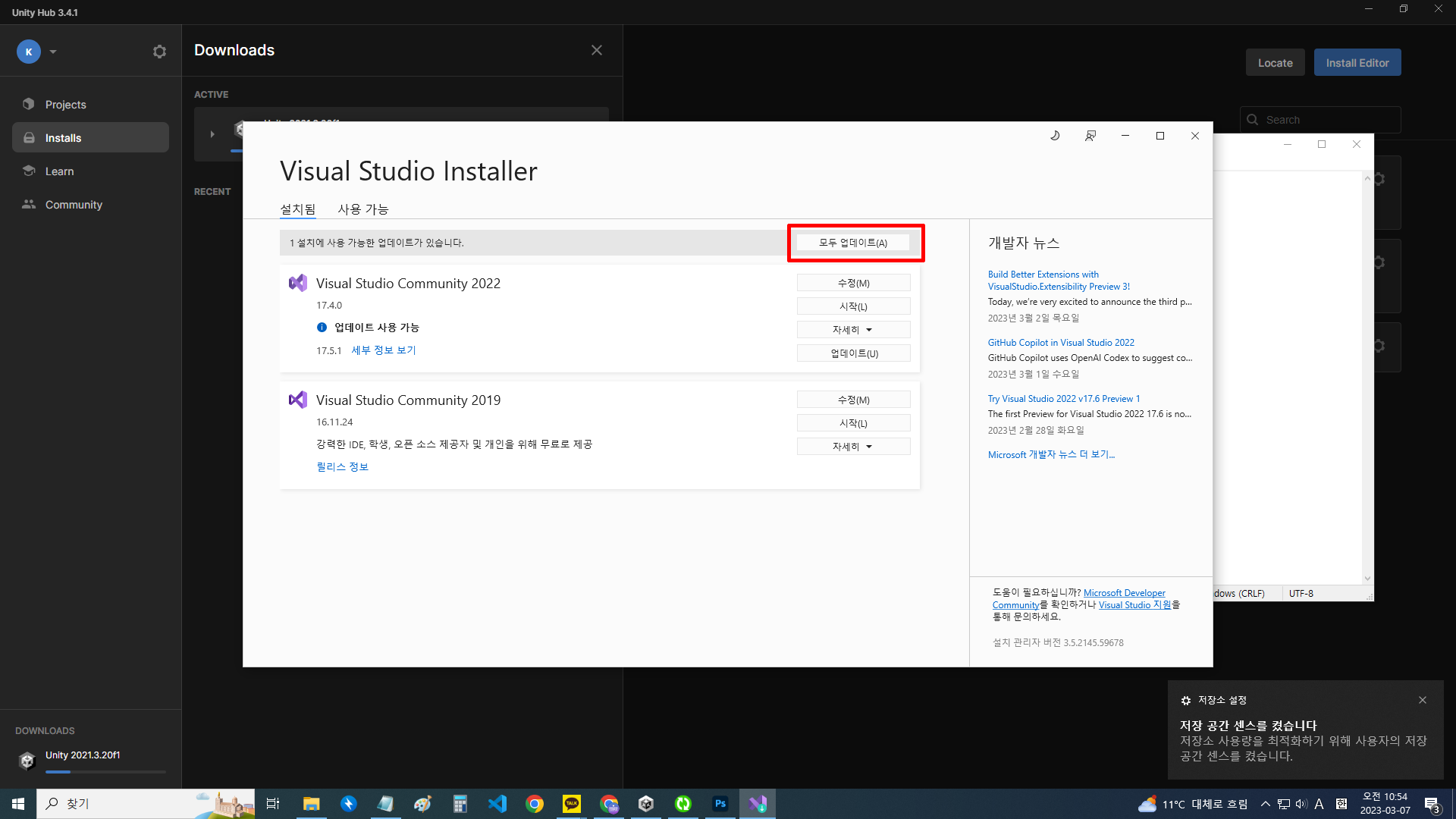Click Visual Studio Installer taskbar icon
Image resolution: width=1456 pixels, height=819 pixels.
758,804
